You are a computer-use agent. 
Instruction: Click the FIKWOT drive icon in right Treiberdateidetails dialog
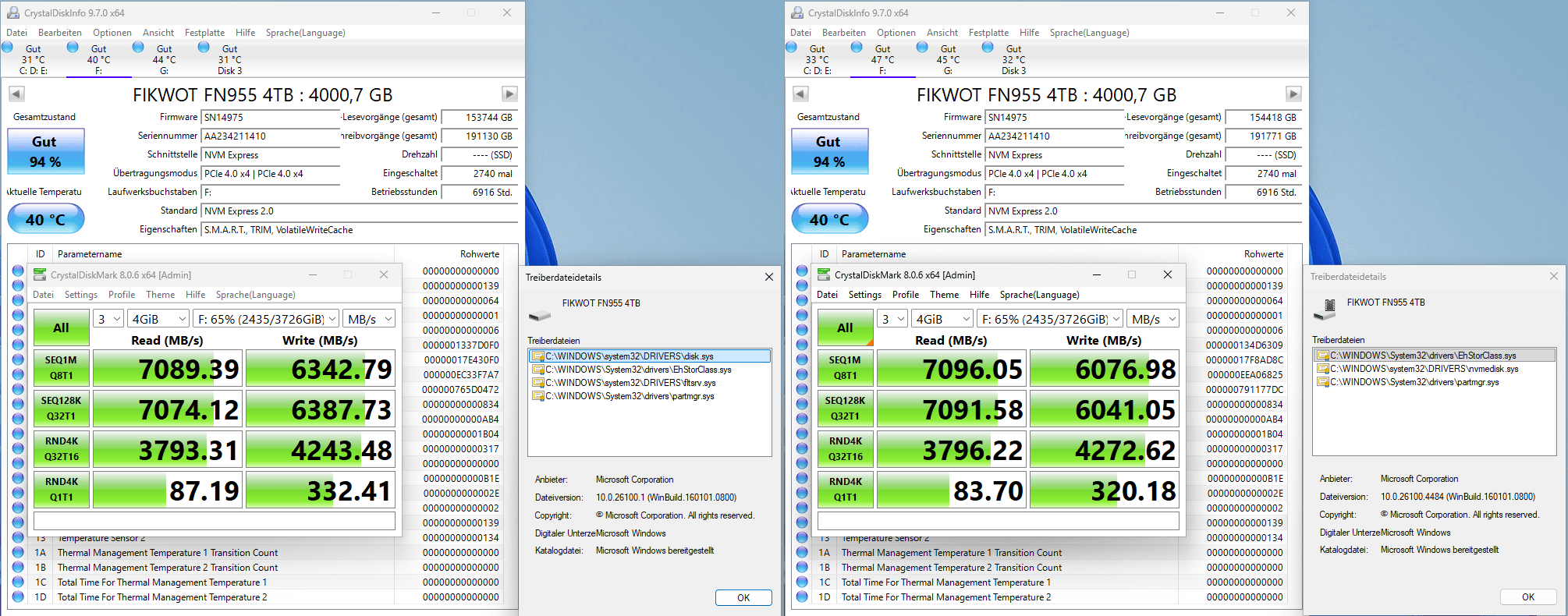pyautogui.click(x=1325, y=310)
